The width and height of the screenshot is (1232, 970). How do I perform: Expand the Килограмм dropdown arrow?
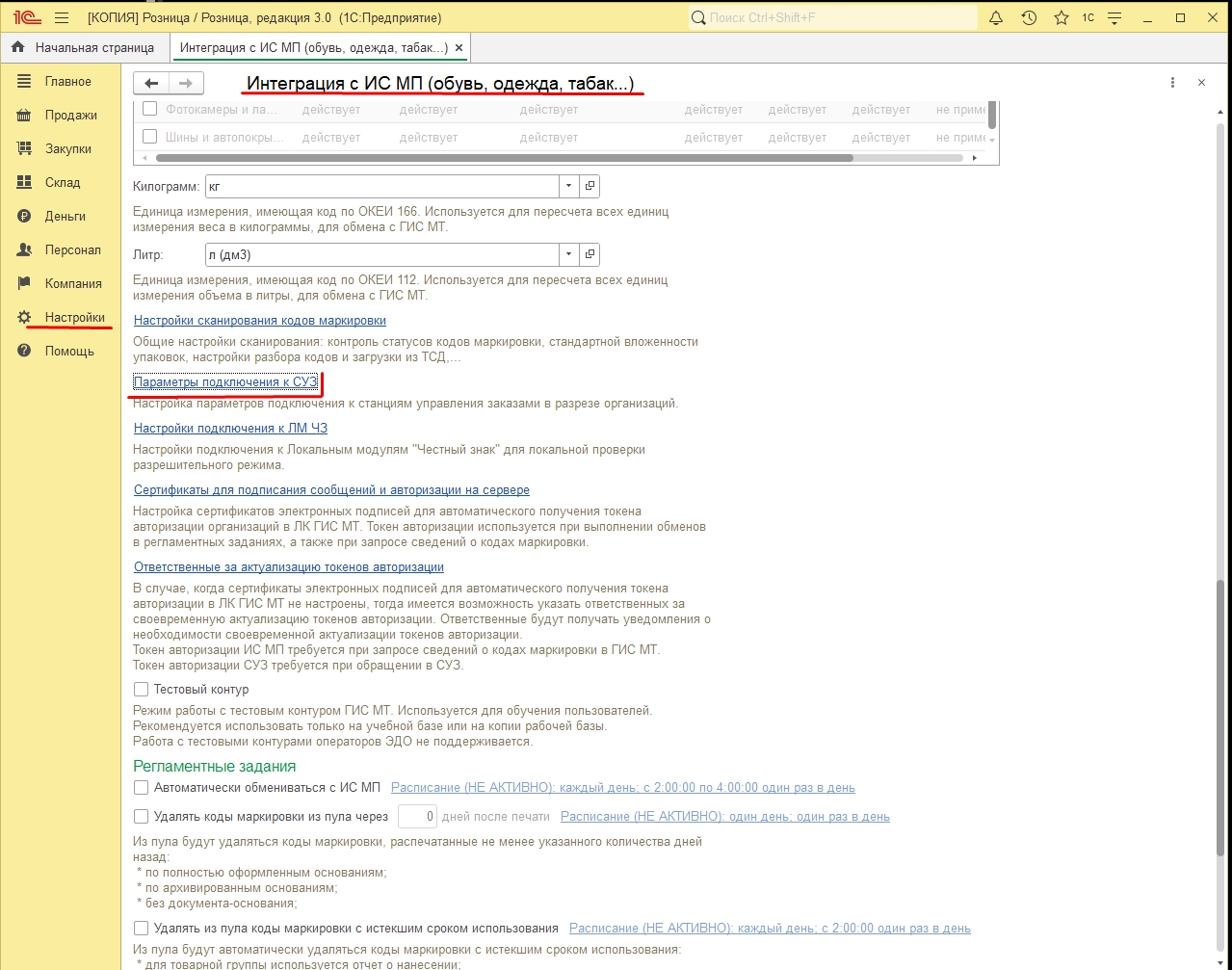coord(569,186)
